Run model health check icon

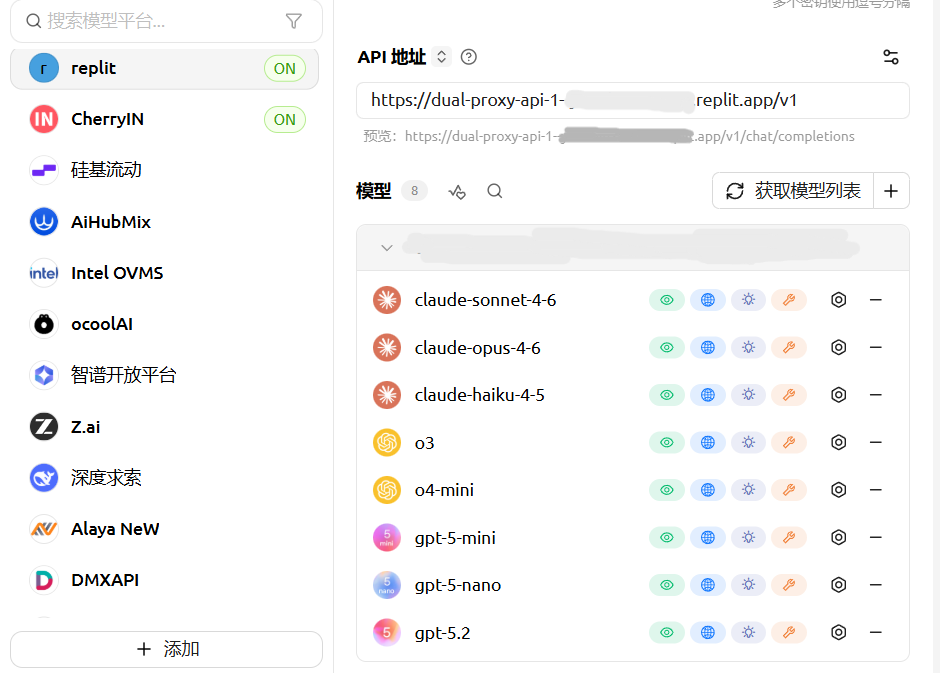pos(457,191)
